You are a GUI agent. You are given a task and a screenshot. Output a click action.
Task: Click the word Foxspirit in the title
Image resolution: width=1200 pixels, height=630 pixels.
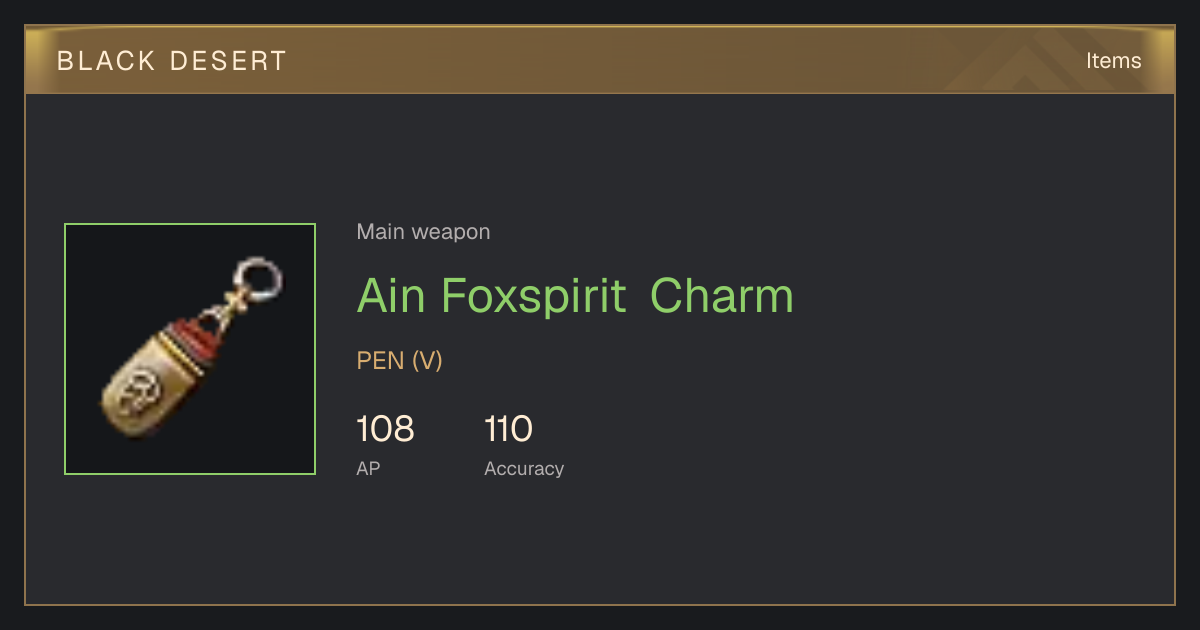point(533,297)
